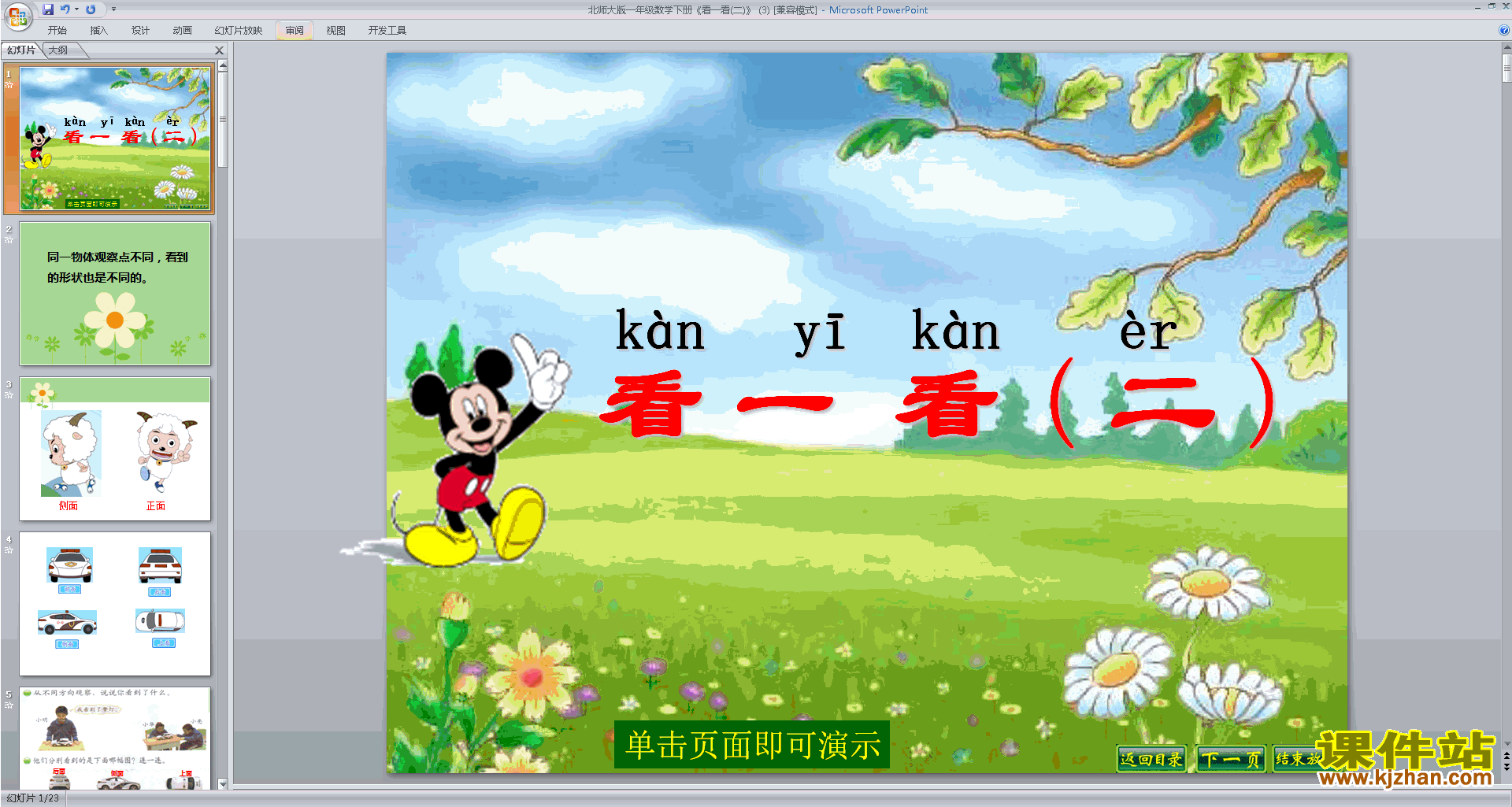Click the 下一页 button on the slide
1512x807 pixels.
(1230, 759)
